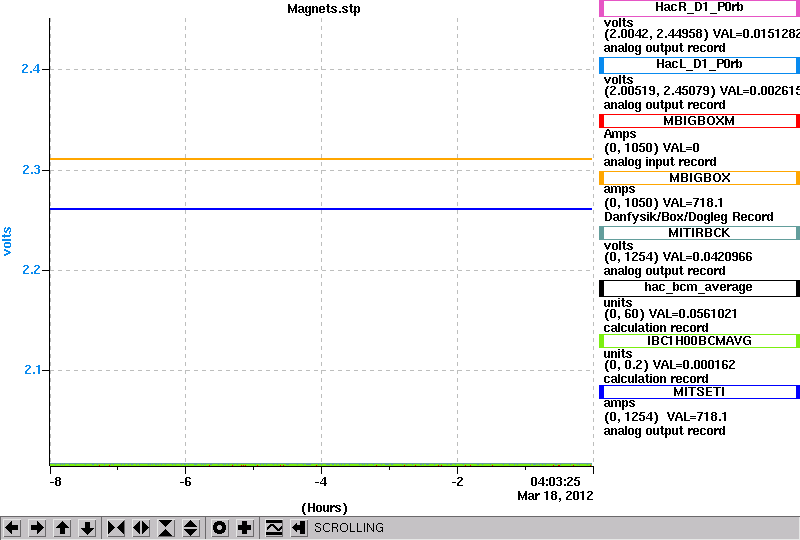The image size is (800, 540).
Task: Select the MITIRBCK curve in the legend
Action: point(699,233)
